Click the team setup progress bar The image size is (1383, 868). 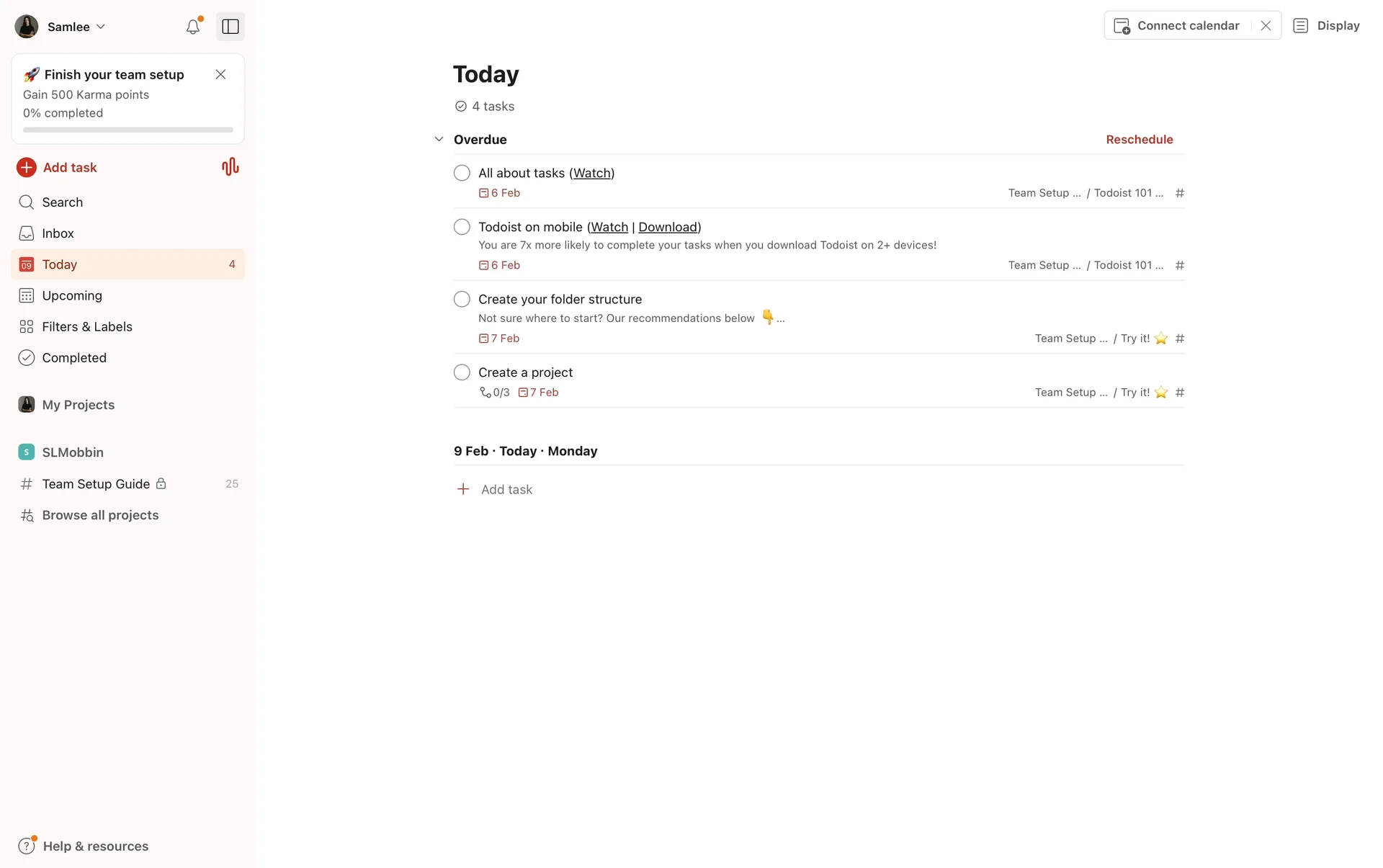127,130
